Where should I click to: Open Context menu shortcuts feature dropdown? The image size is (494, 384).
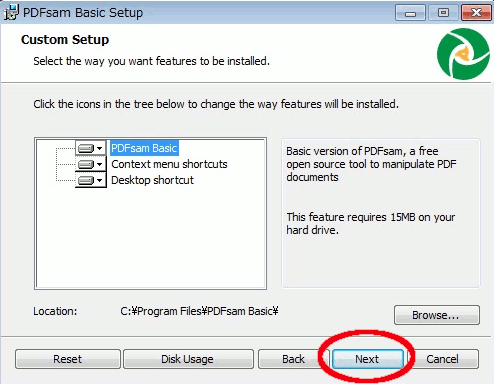tap(91, 164)
